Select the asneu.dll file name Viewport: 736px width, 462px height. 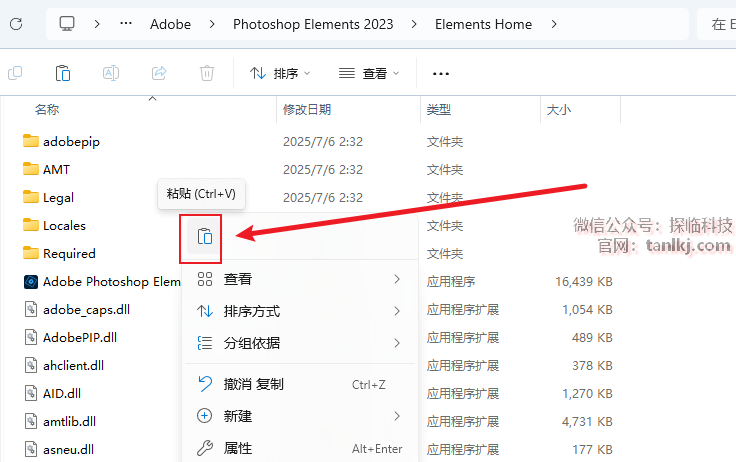coord(69,449)
